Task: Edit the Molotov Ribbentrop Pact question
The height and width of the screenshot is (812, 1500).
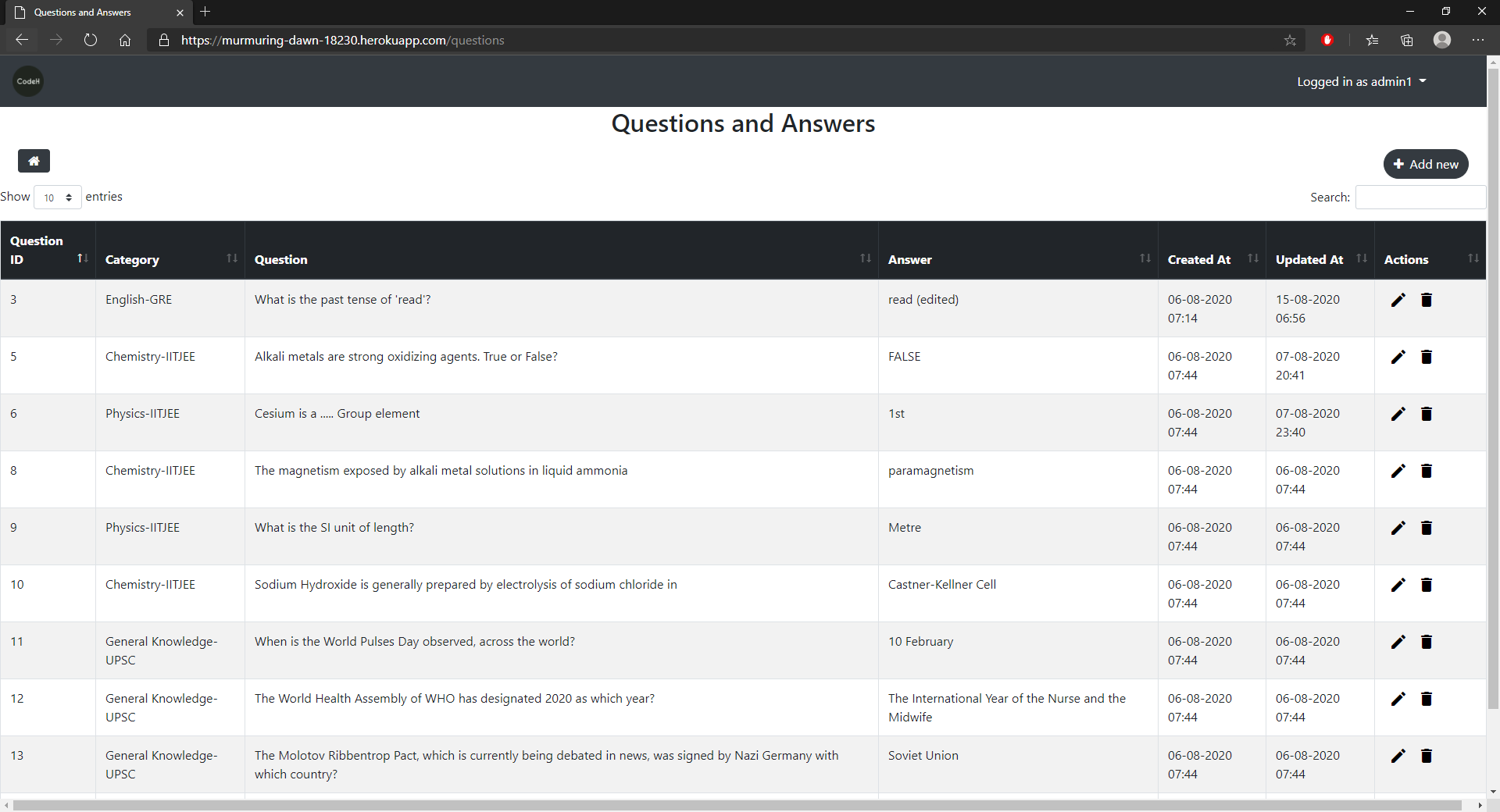Action: pos(1398,756)
